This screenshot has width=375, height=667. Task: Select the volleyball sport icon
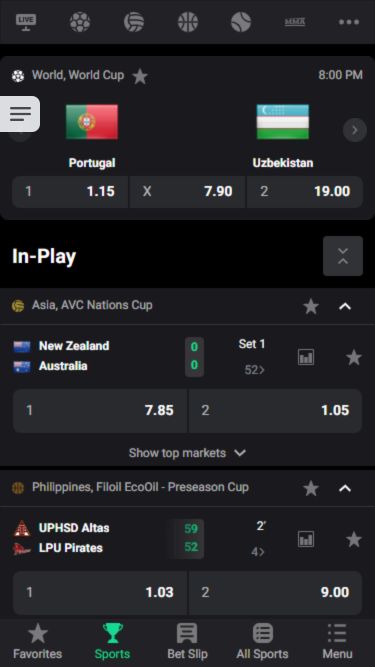pos(134,21)
